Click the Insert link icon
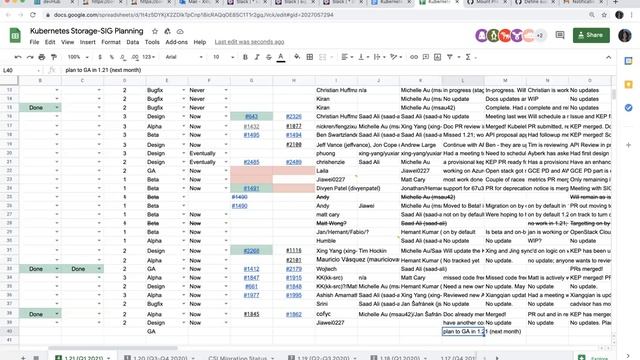 point(414,57)
